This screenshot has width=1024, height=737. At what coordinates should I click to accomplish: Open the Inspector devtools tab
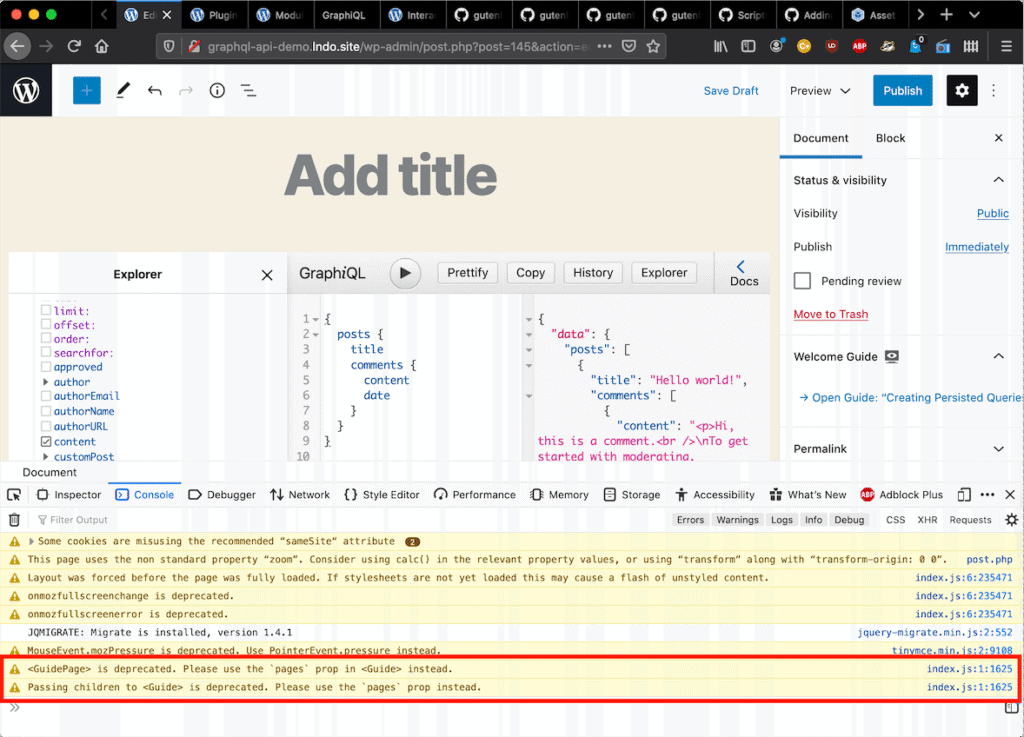[69, 495]
